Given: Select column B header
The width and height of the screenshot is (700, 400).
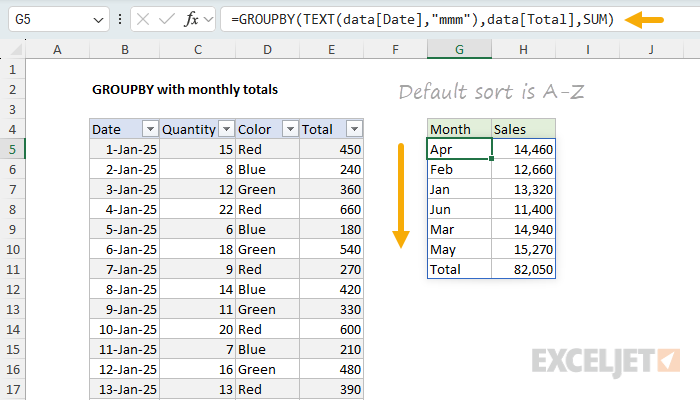Looking at the screenshot, I should point(125,49).
